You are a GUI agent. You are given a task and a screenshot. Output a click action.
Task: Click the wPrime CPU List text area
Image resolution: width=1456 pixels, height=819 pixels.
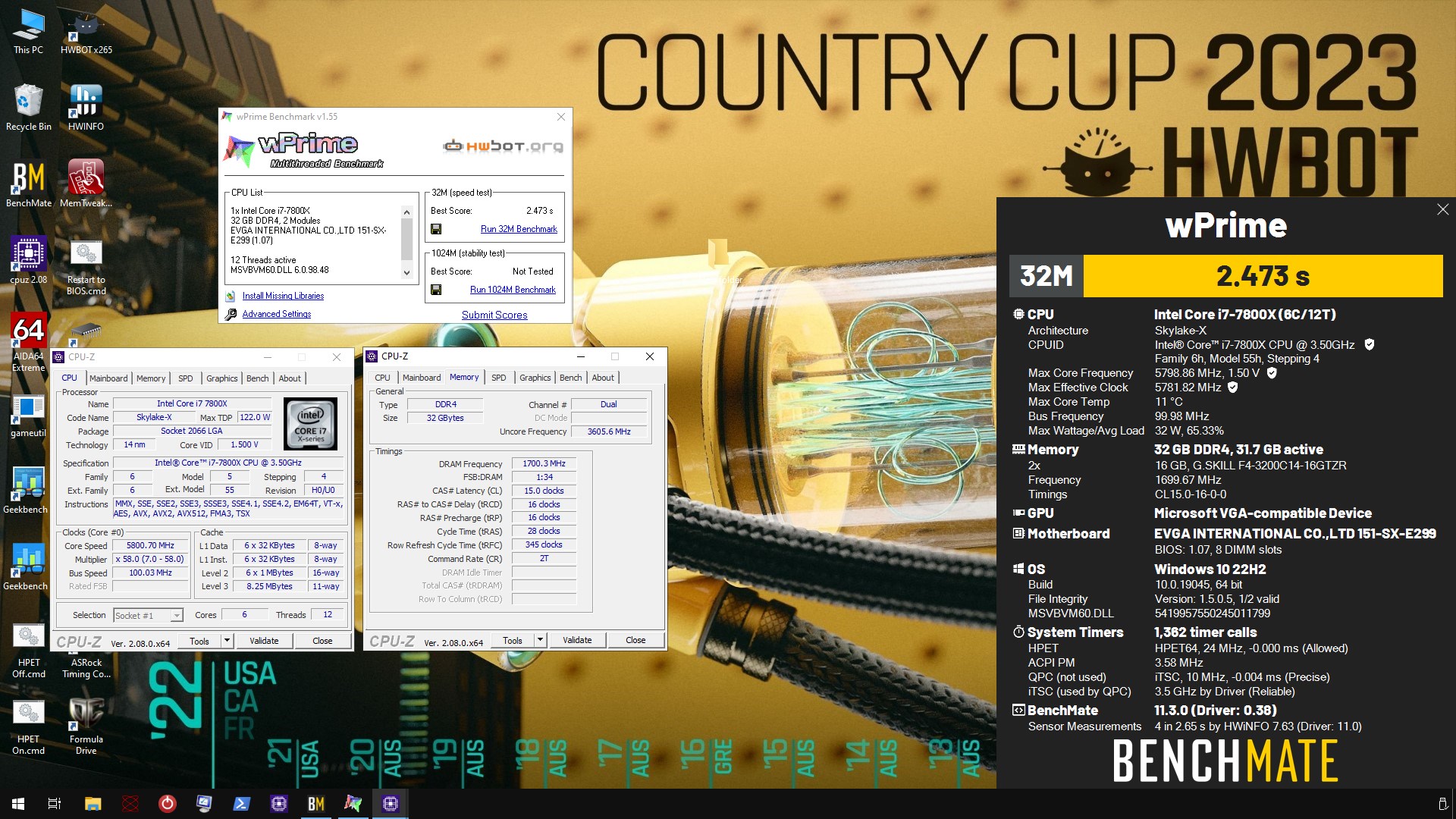coord(315,240)
